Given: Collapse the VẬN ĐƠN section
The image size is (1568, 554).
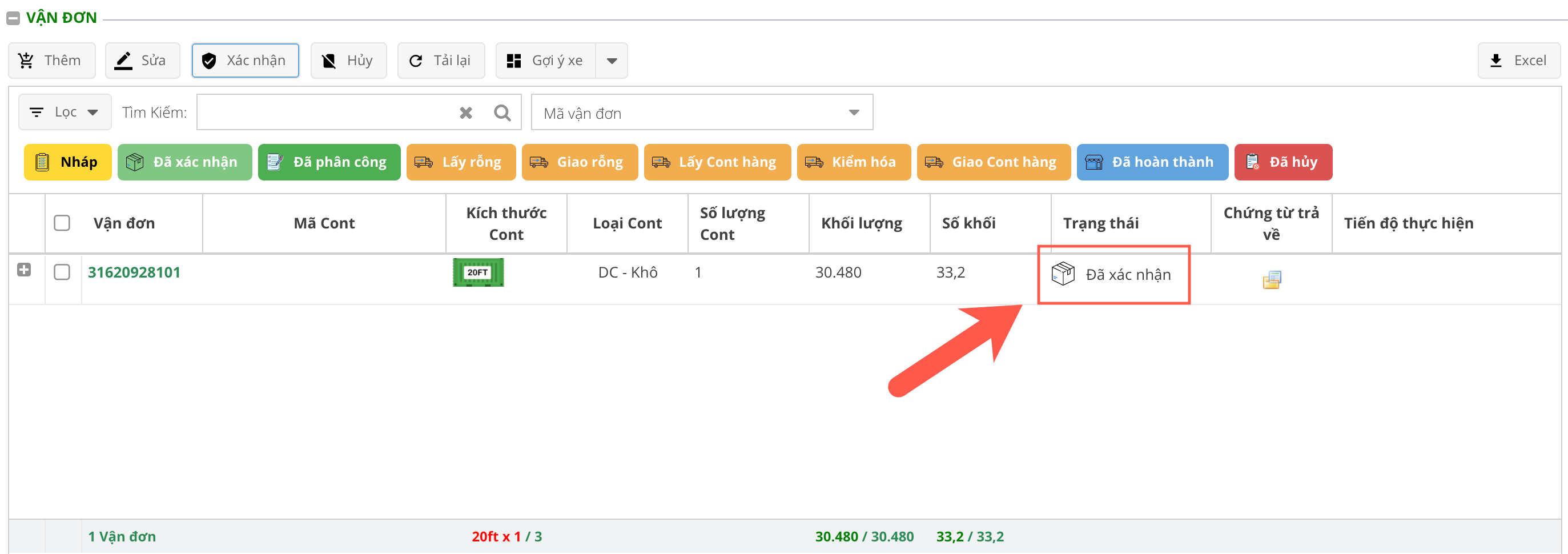Looking at the screenshot, I should tap(13, 18).
